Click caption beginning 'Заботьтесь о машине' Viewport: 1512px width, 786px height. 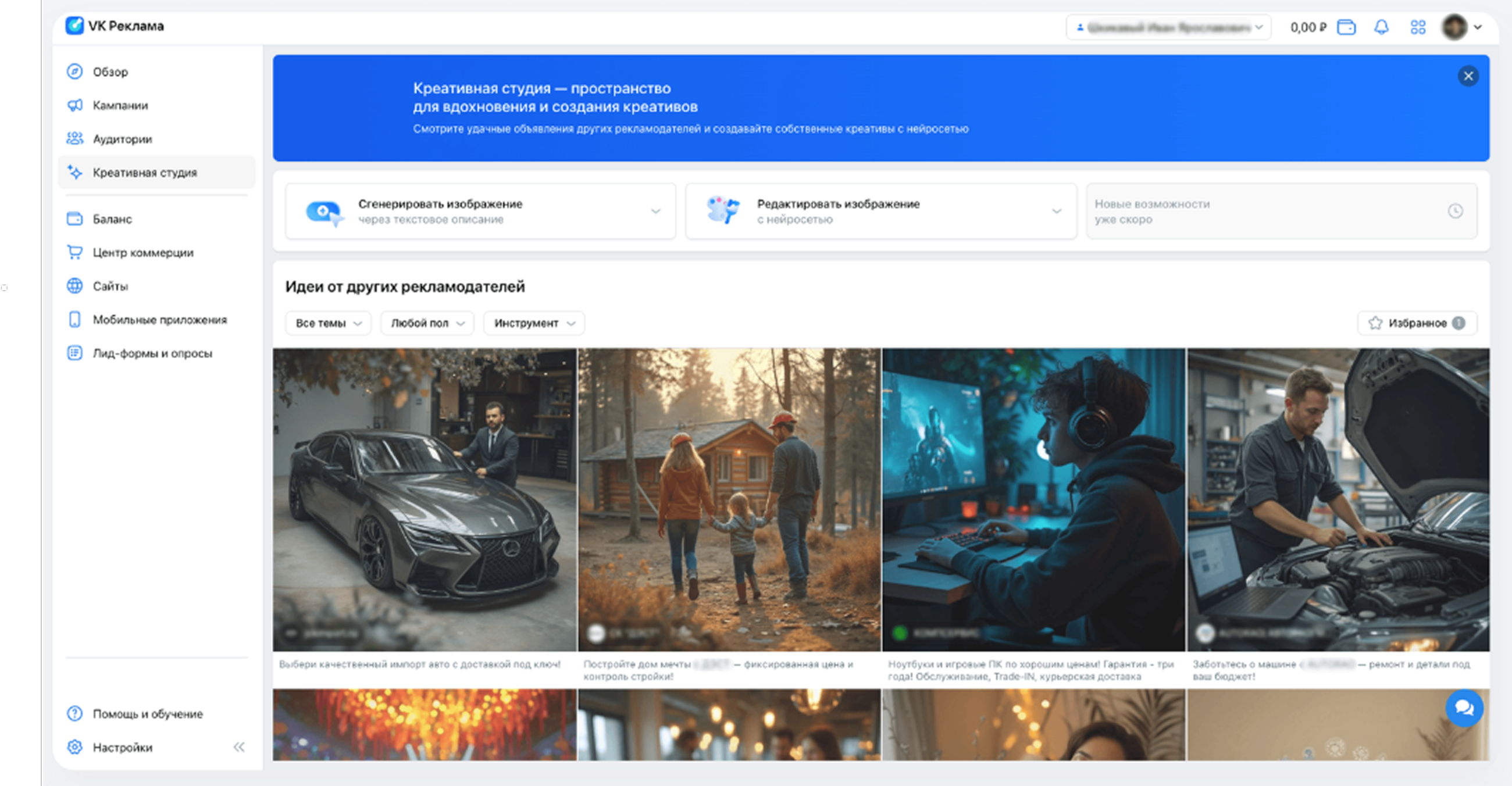1331,670
